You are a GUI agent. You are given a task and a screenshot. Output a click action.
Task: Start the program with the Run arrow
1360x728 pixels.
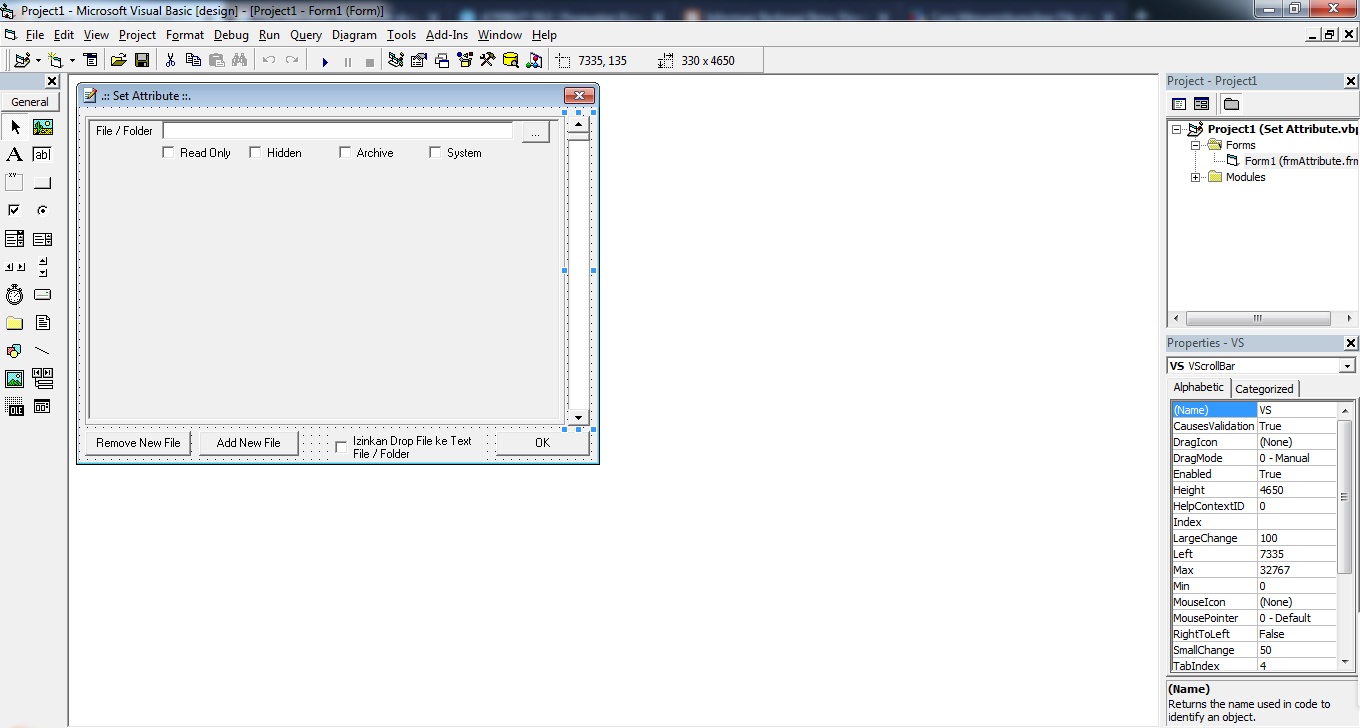[325, 61]
